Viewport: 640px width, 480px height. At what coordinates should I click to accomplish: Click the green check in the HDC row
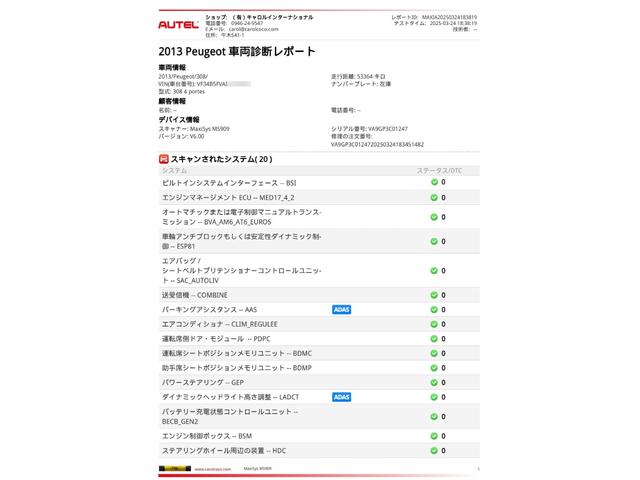pos(434,451)
